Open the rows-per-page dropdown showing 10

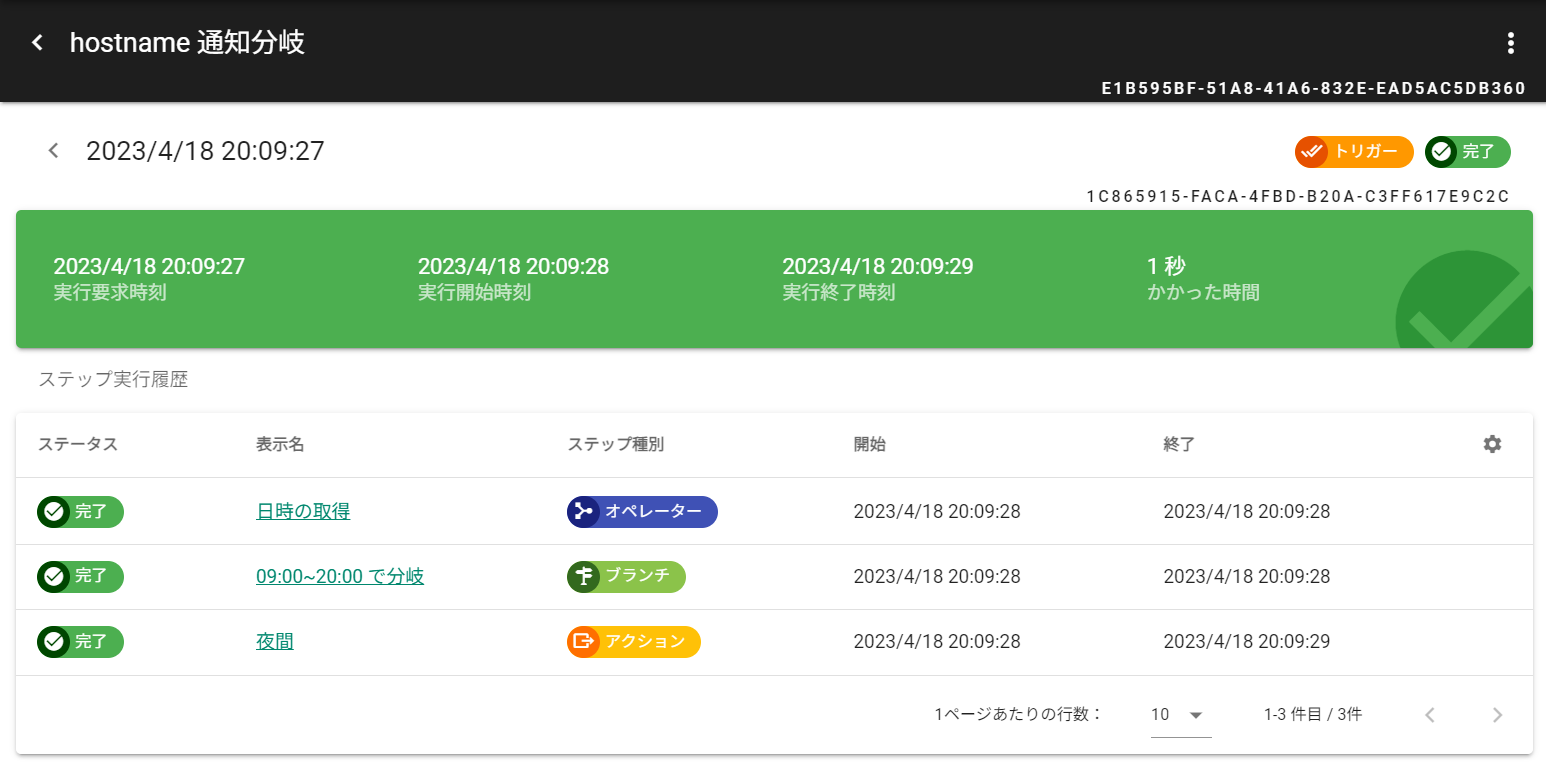(1181, 715)
